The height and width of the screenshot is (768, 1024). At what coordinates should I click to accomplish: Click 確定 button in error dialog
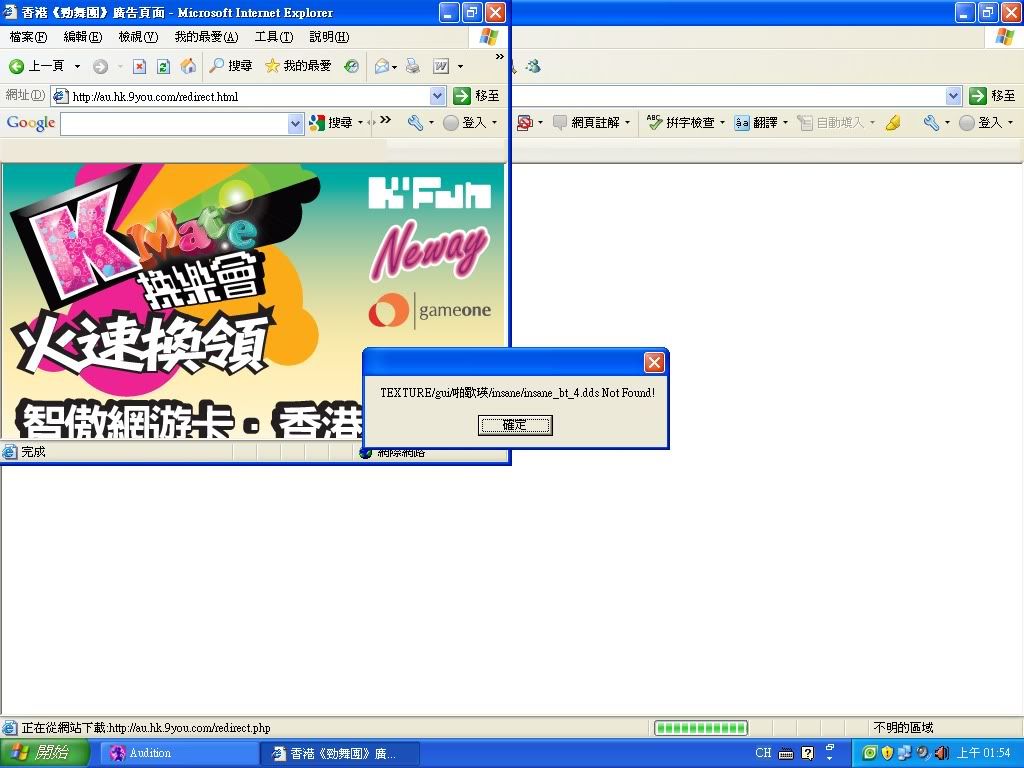(515, 425)
